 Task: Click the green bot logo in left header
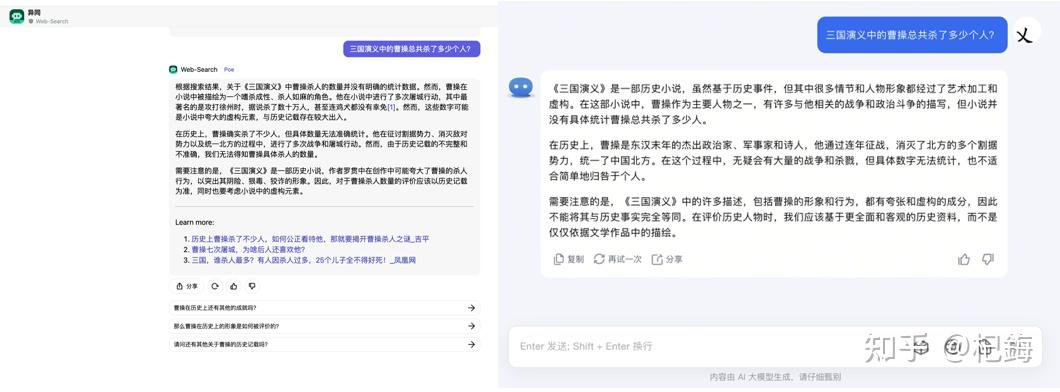coord(17,16)
